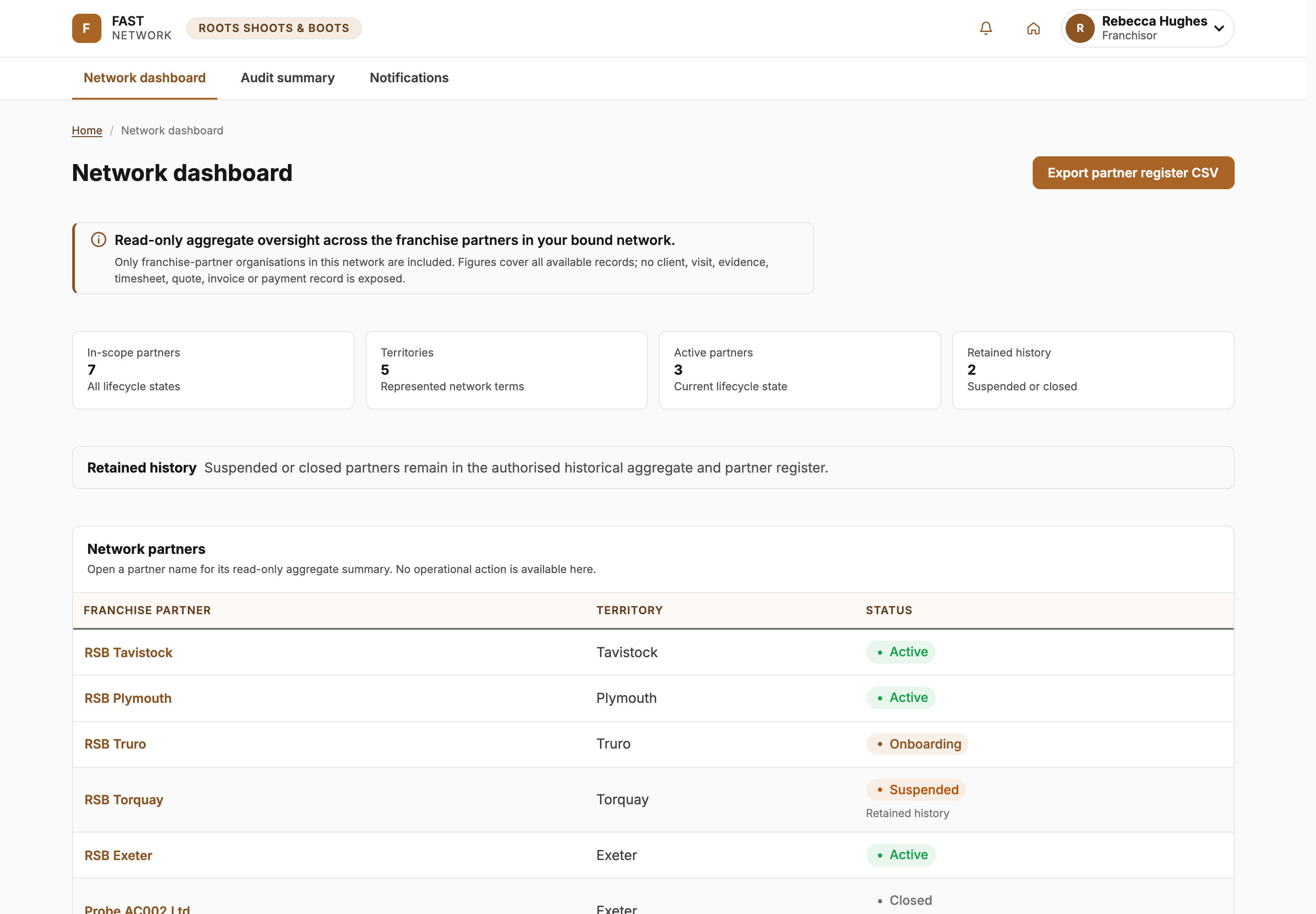Image resolution: width=1316 pixels, height=914 pixels.
Task: Click the Territory column header
Action: [629, 611]
